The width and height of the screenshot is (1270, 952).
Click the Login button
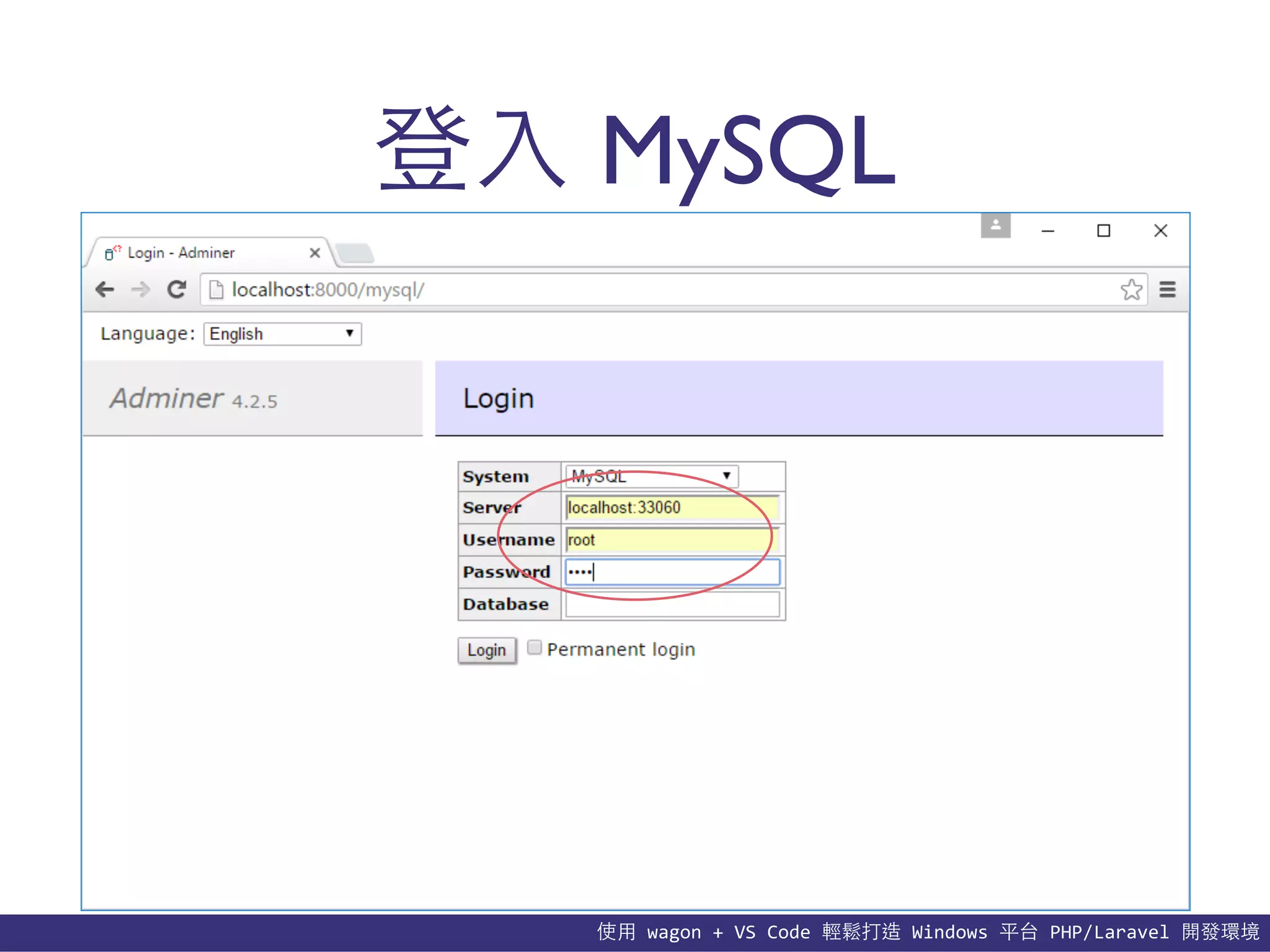[x=487, y=650]
